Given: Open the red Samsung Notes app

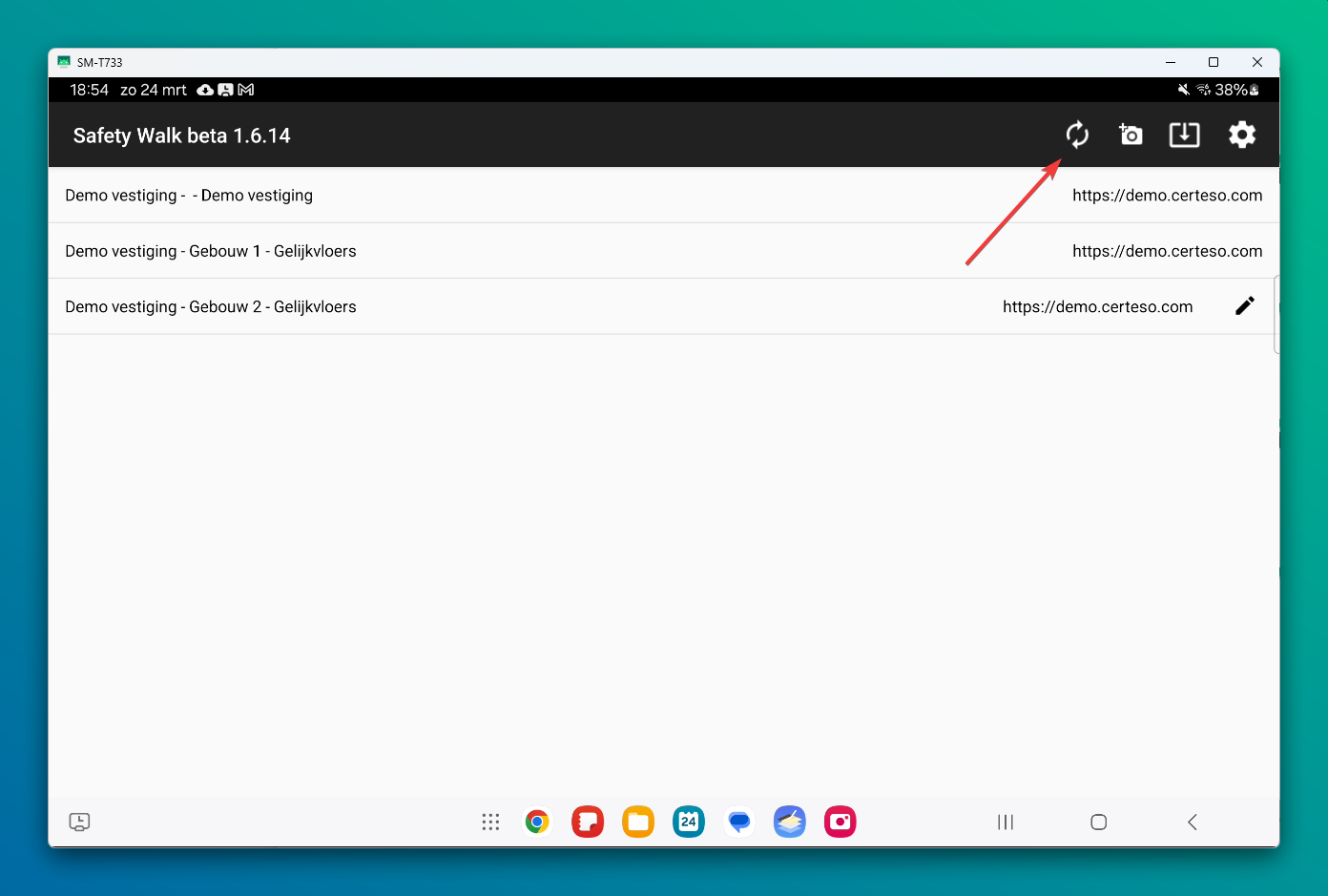Looking at the screenshot, I should tap(588, 822).
